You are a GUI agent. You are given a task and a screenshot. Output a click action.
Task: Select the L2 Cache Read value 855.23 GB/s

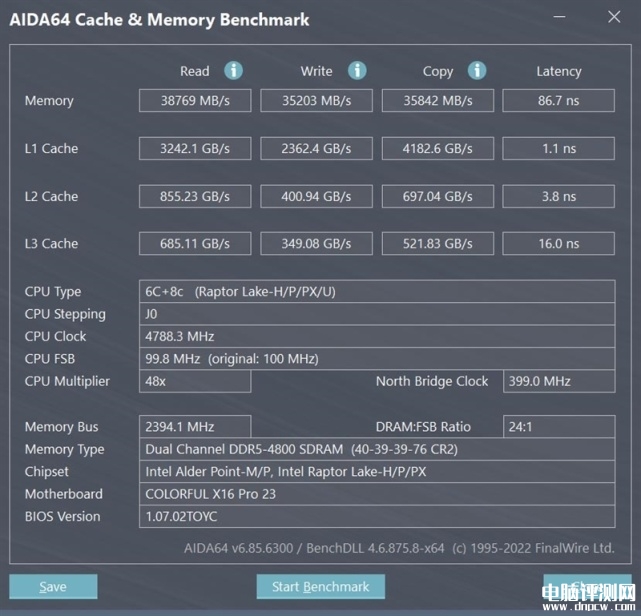(x=195, y=196)
